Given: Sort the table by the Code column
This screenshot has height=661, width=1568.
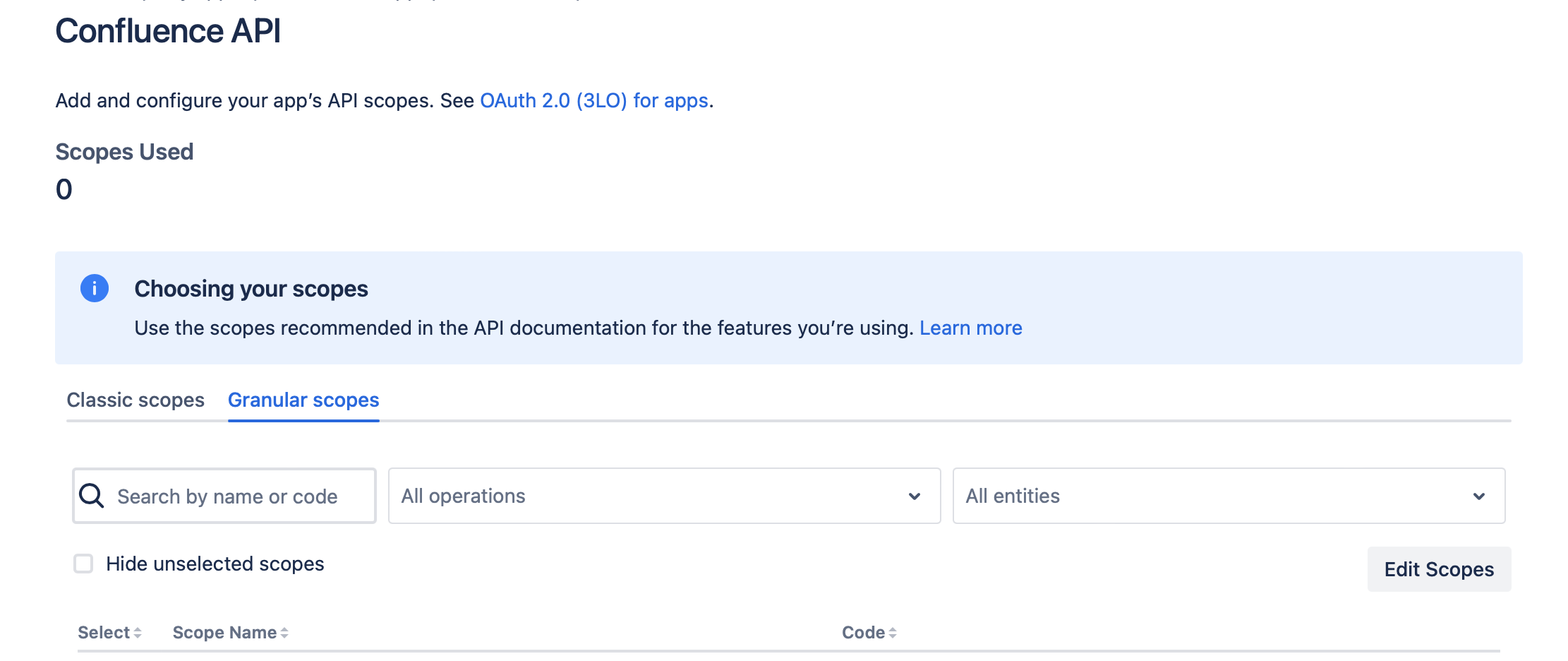Looking at the screenshot, I should pos(864,633).
